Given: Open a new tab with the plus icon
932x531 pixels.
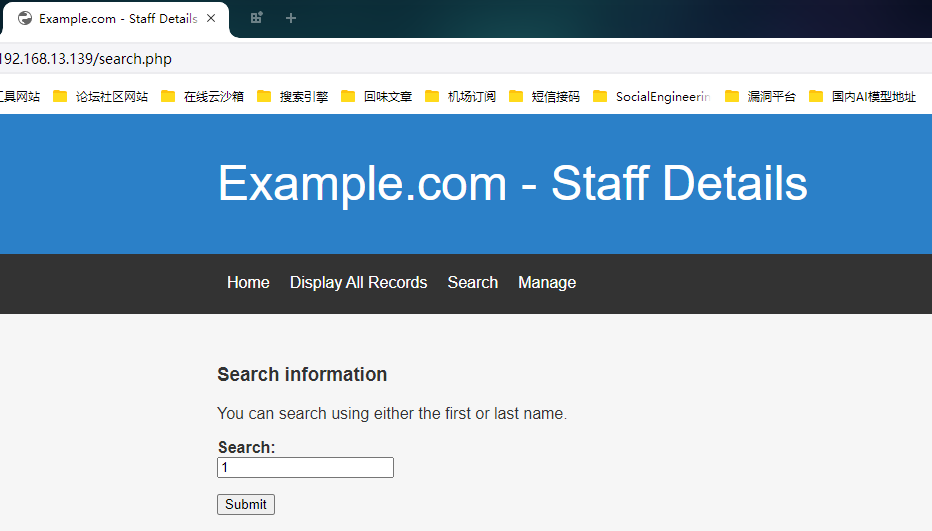Looking at the screenshot, I should [291, 18].
